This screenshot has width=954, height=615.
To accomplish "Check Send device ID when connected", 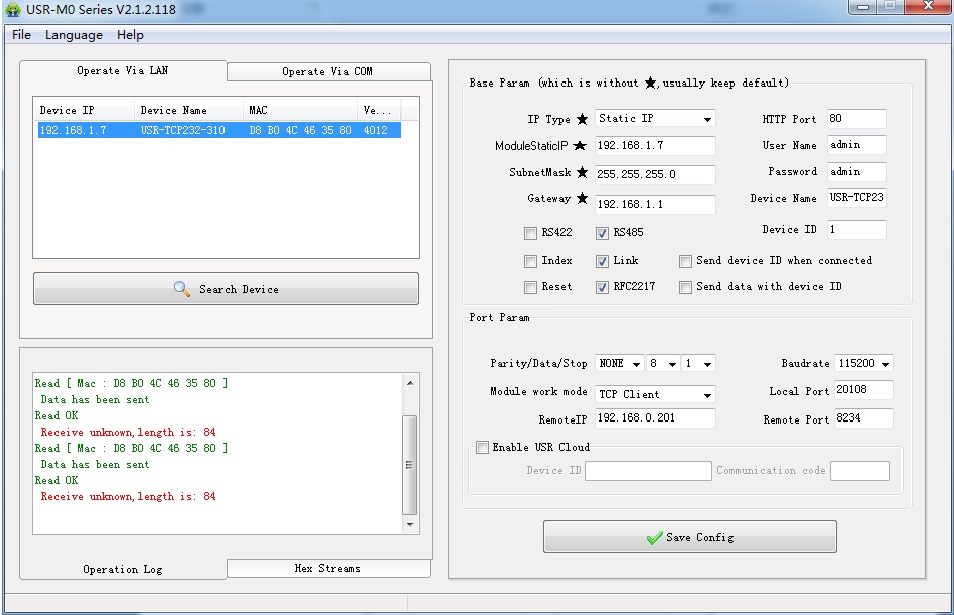I will coord(686,261).
